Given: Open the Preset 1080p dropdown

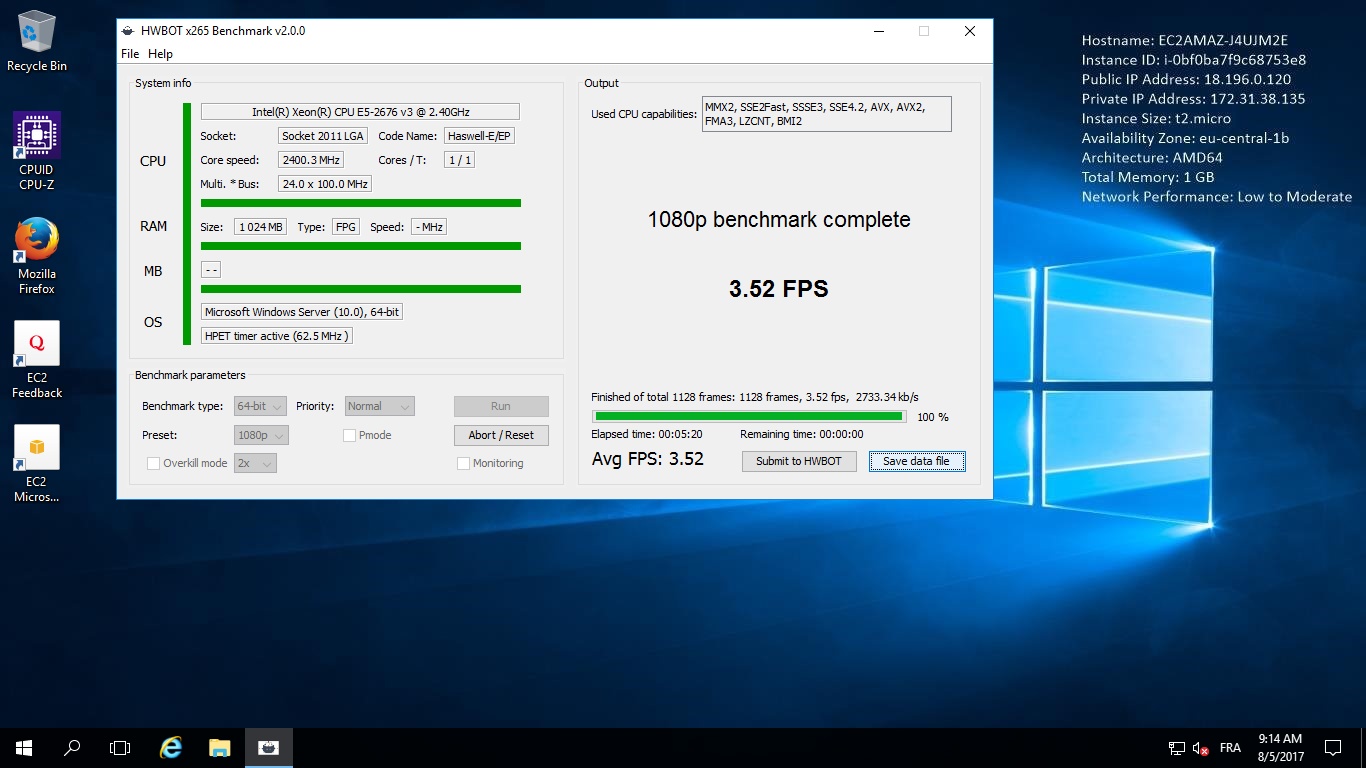Looking at the screenshot, I should pyautogui.click(x=262, y=435).
